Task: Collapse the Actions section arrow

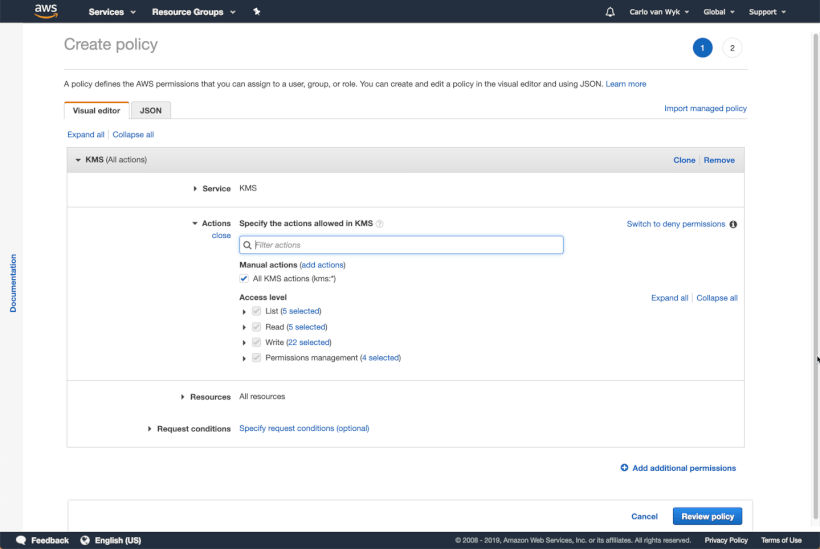Action: click(195, 223)
